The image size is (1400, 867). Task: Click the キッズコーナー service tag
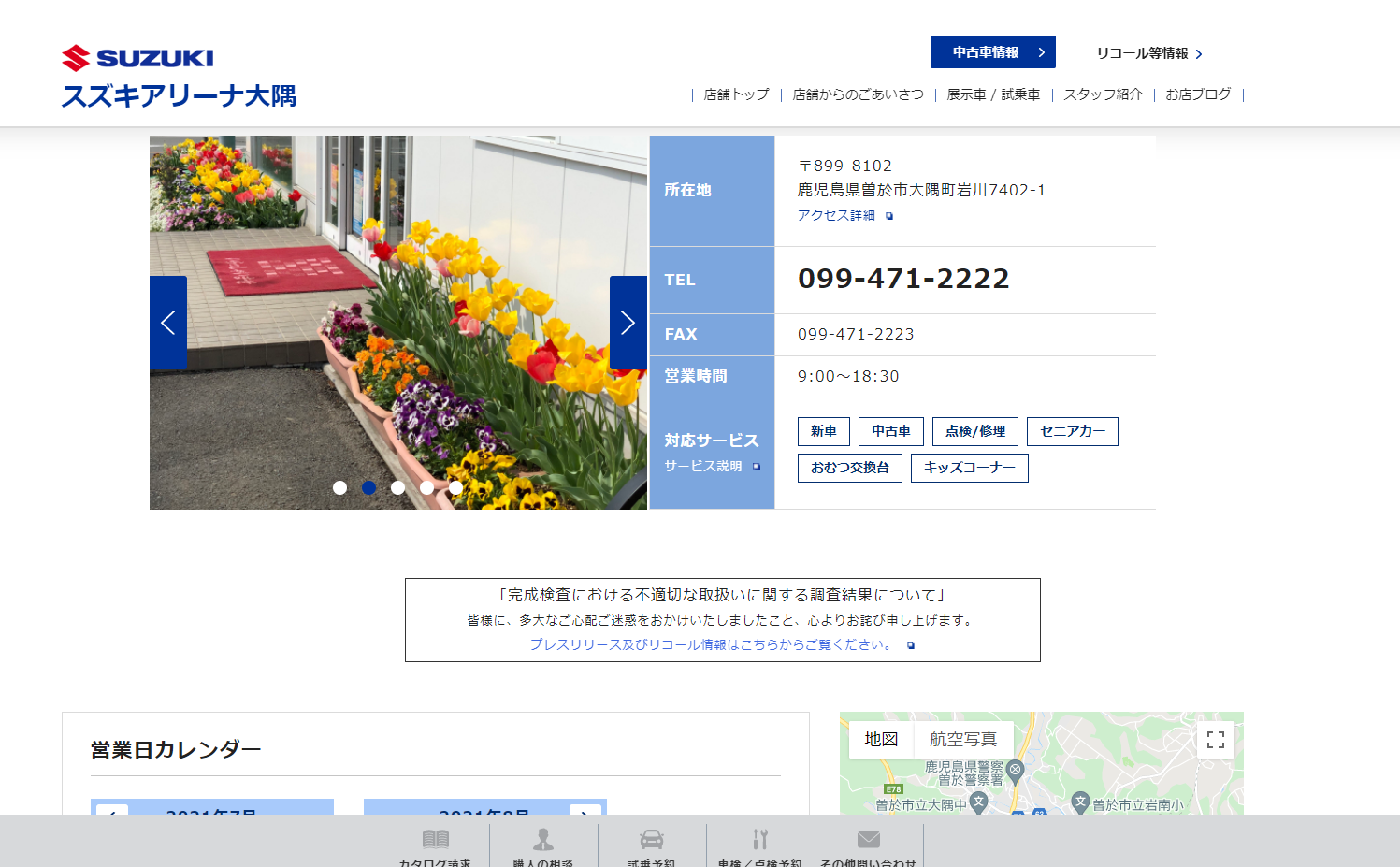coord(970,468)
